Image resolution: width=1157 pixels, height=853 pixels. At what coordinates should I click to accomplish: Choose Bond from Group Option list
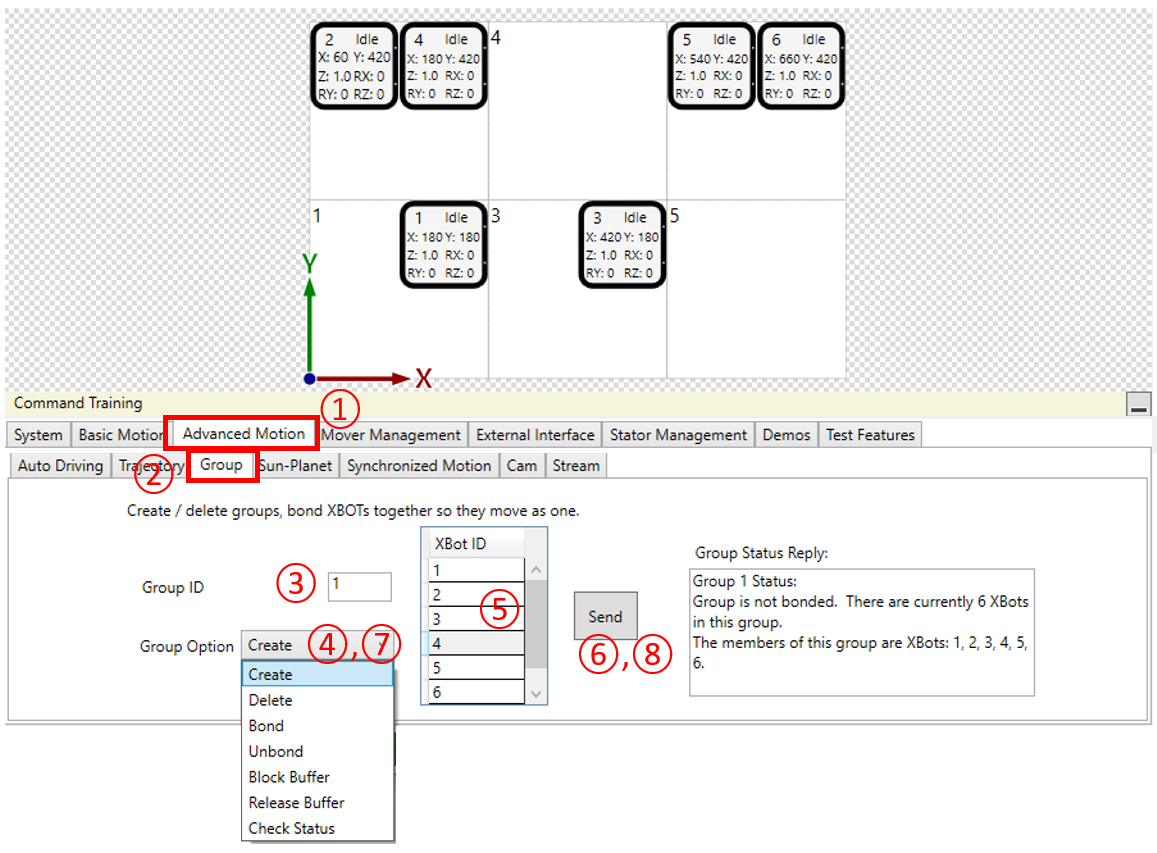click(x=266, y=726)
